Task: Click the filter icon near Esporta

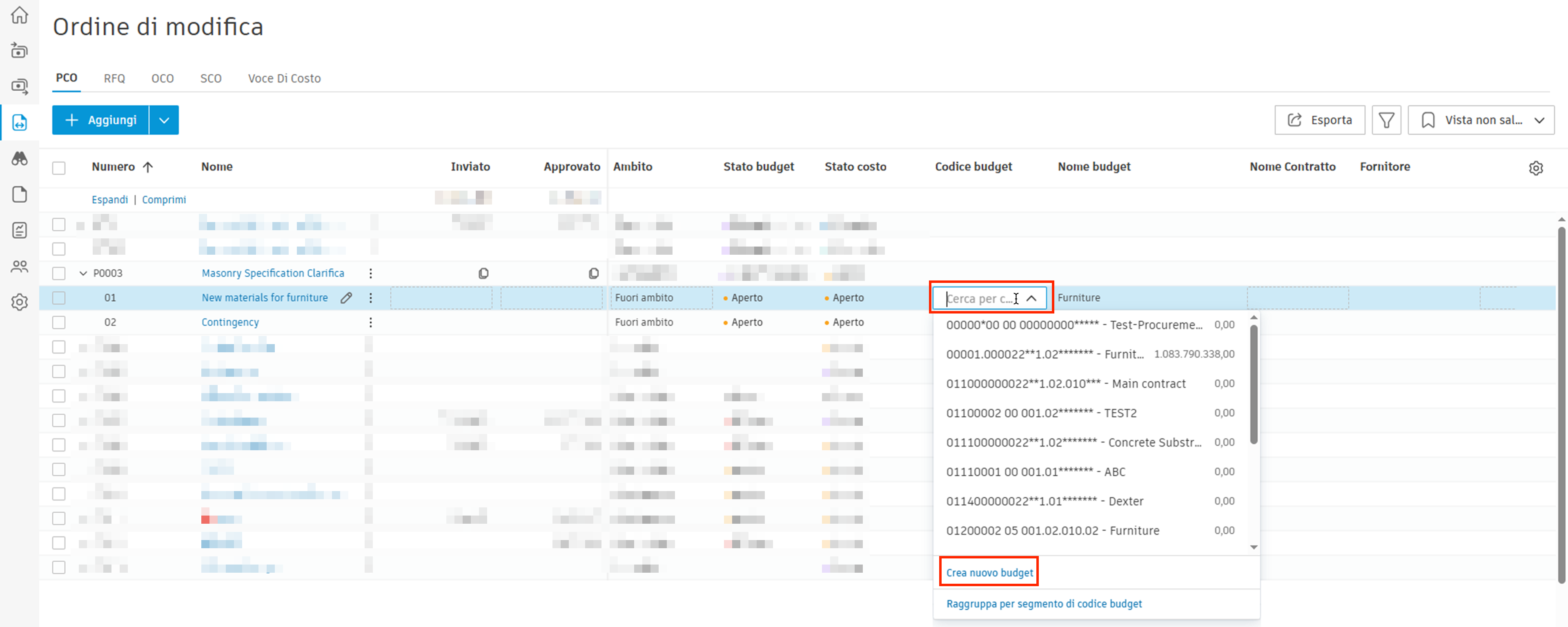Action: (1387, 119)
